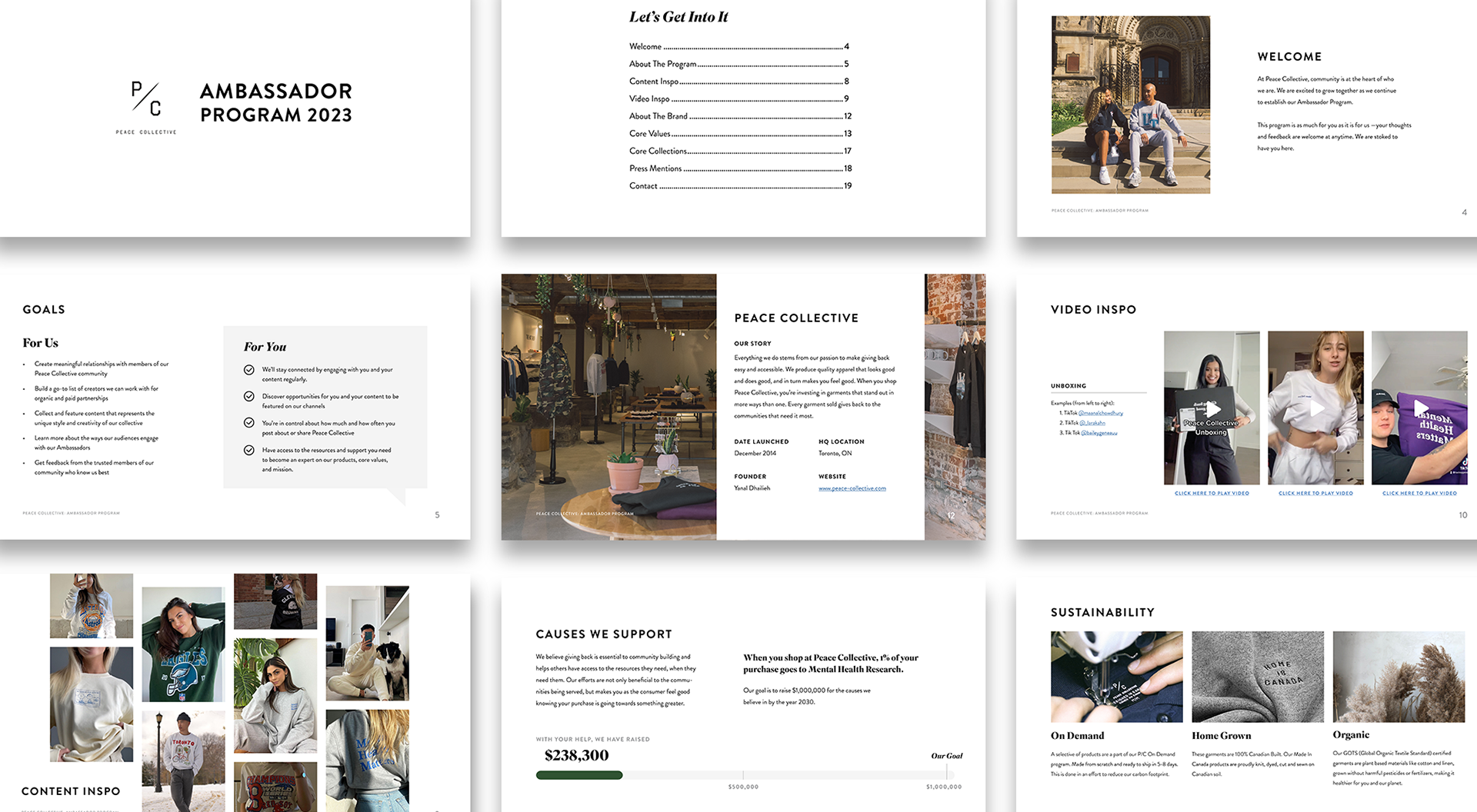
Task: Click the Toronto sweatshirt snow photo
Action: [x=183, y=761]
